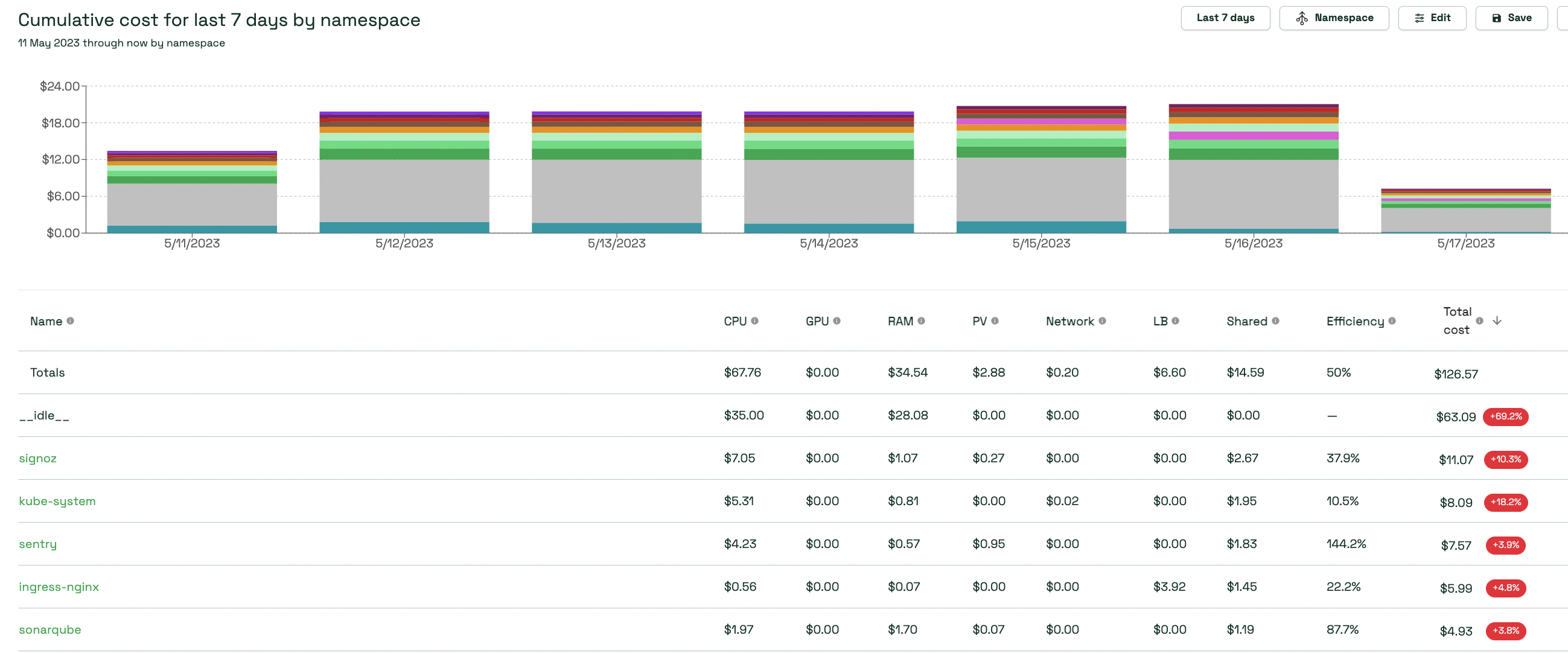Open the ingress-nginx namespace link
This screenshot has width=1568, height=653.
tap(59, 587)
